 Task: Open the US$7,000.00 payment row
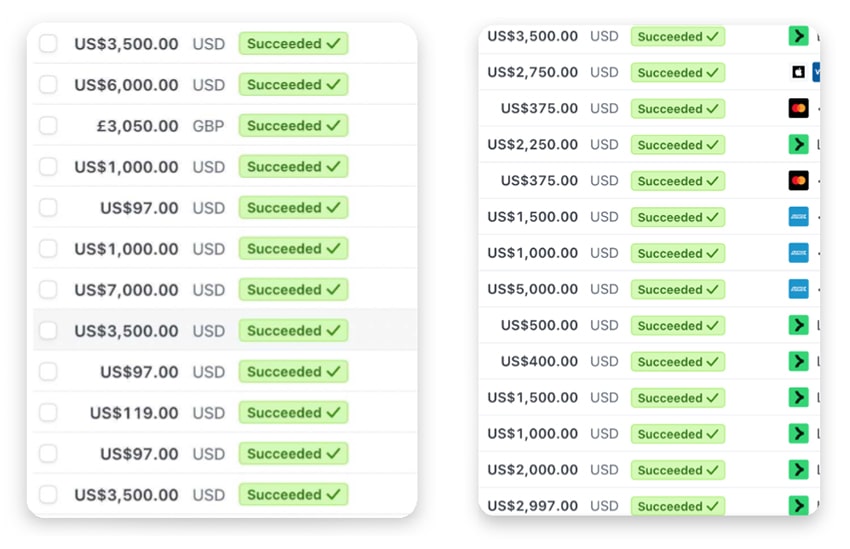(225, 289)
